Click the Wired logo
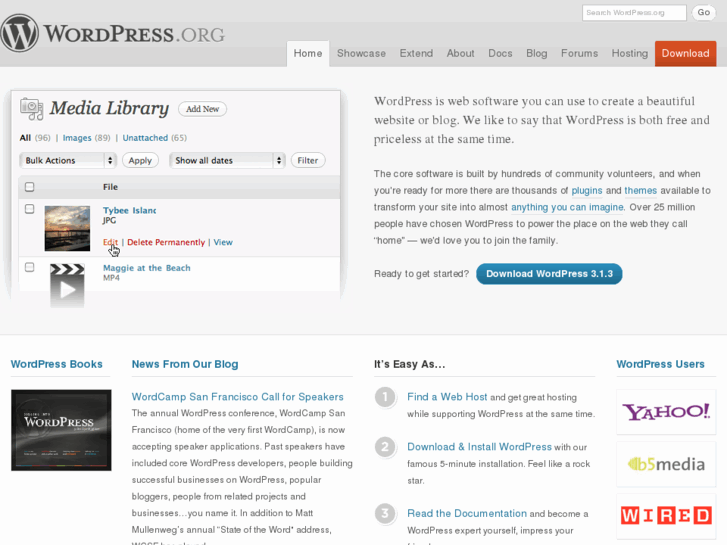The height and width of the screenshot is (545, 727). (x=666, y=515)
